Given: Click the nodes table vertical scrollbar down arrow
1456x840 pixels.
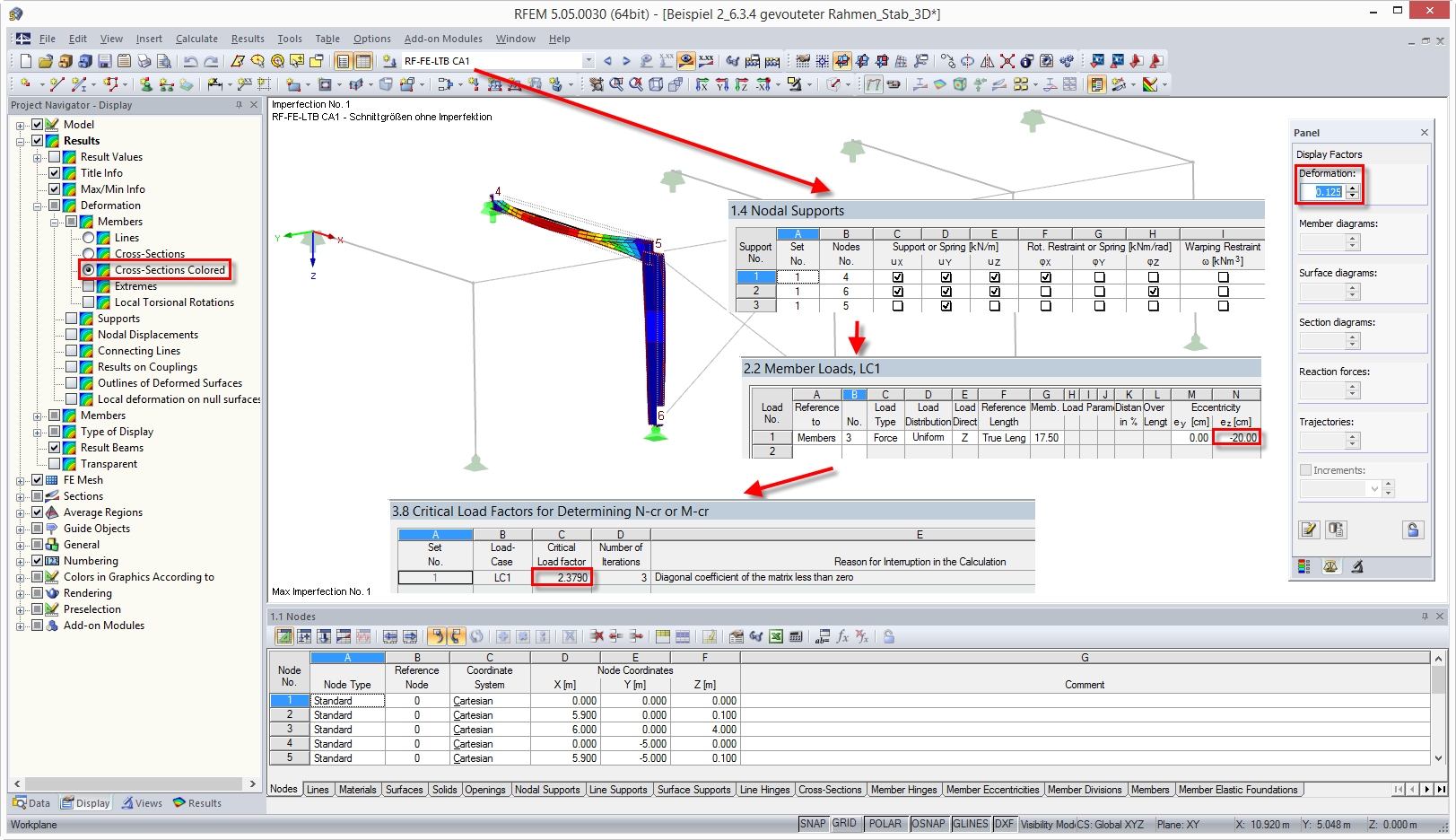Looking at the screenshot, I should (x=1438, y=758).
